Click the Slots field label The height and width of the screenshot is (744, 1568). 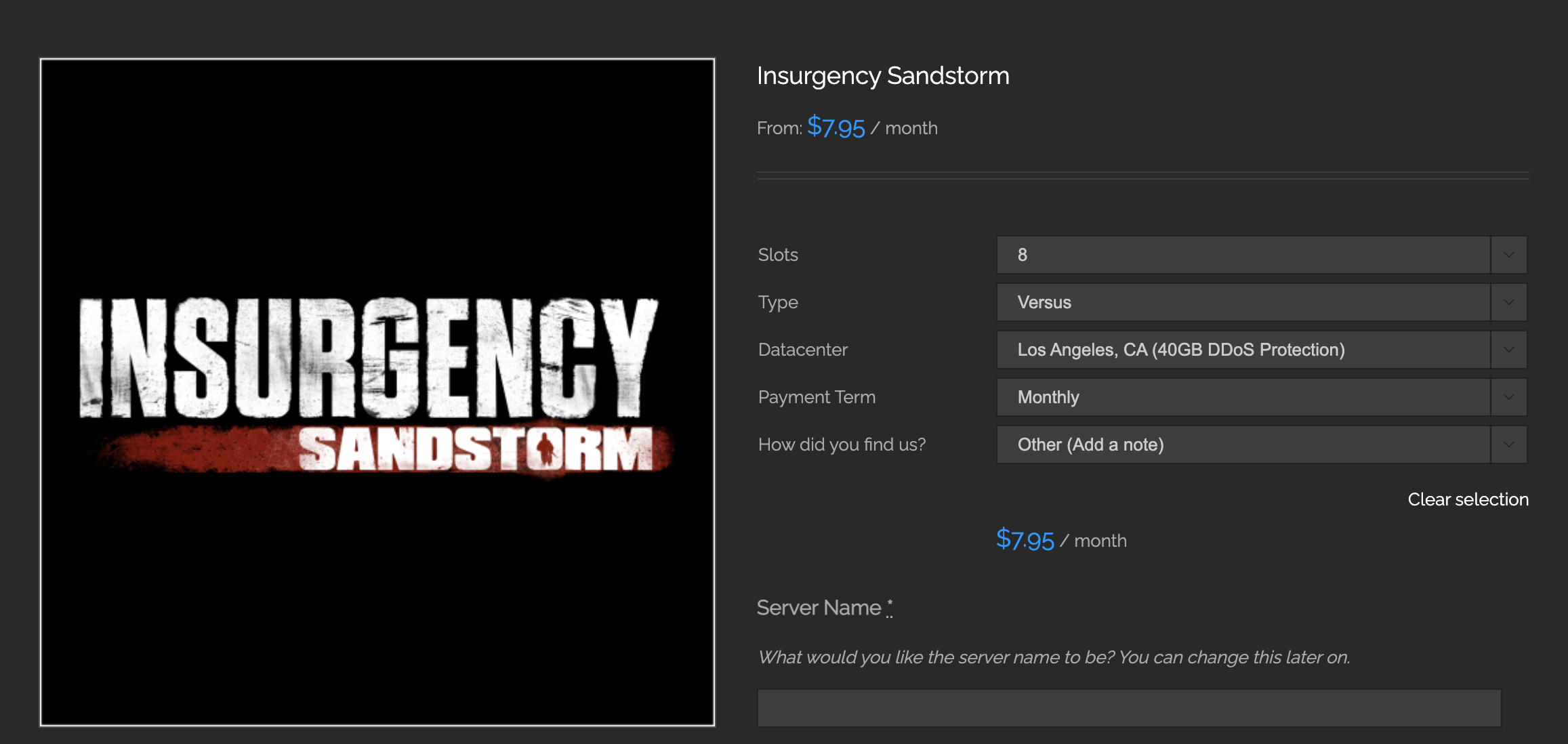[778, 255]
